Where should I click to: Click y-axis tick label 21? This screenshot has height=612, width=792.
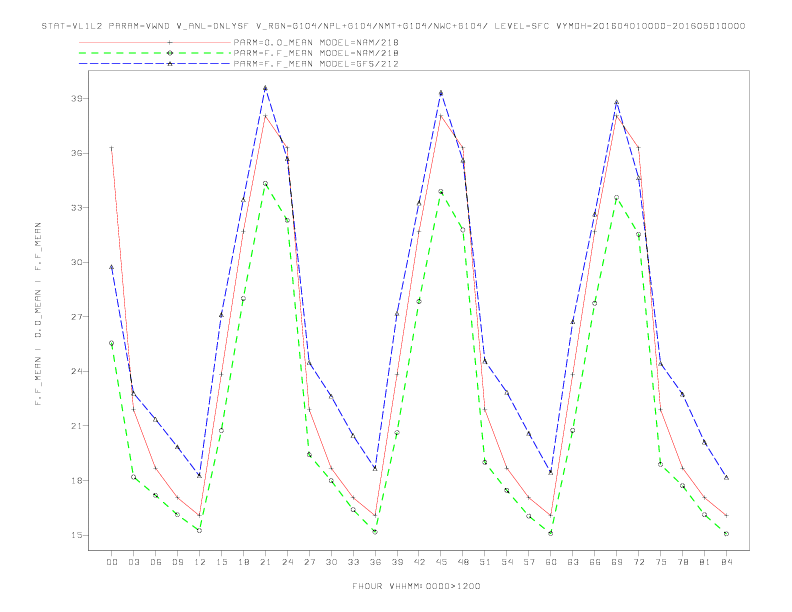point(77,426)
